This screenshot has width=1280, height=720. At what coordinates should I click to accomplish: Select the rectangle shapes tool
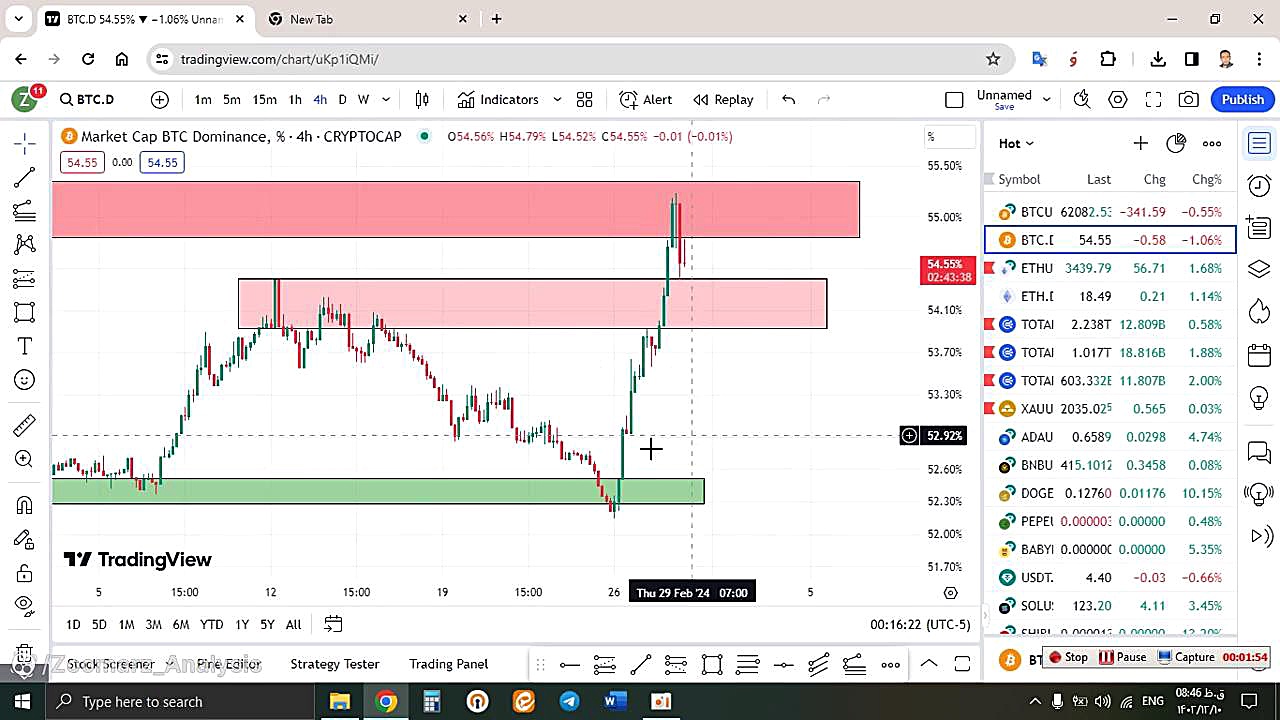25,312
